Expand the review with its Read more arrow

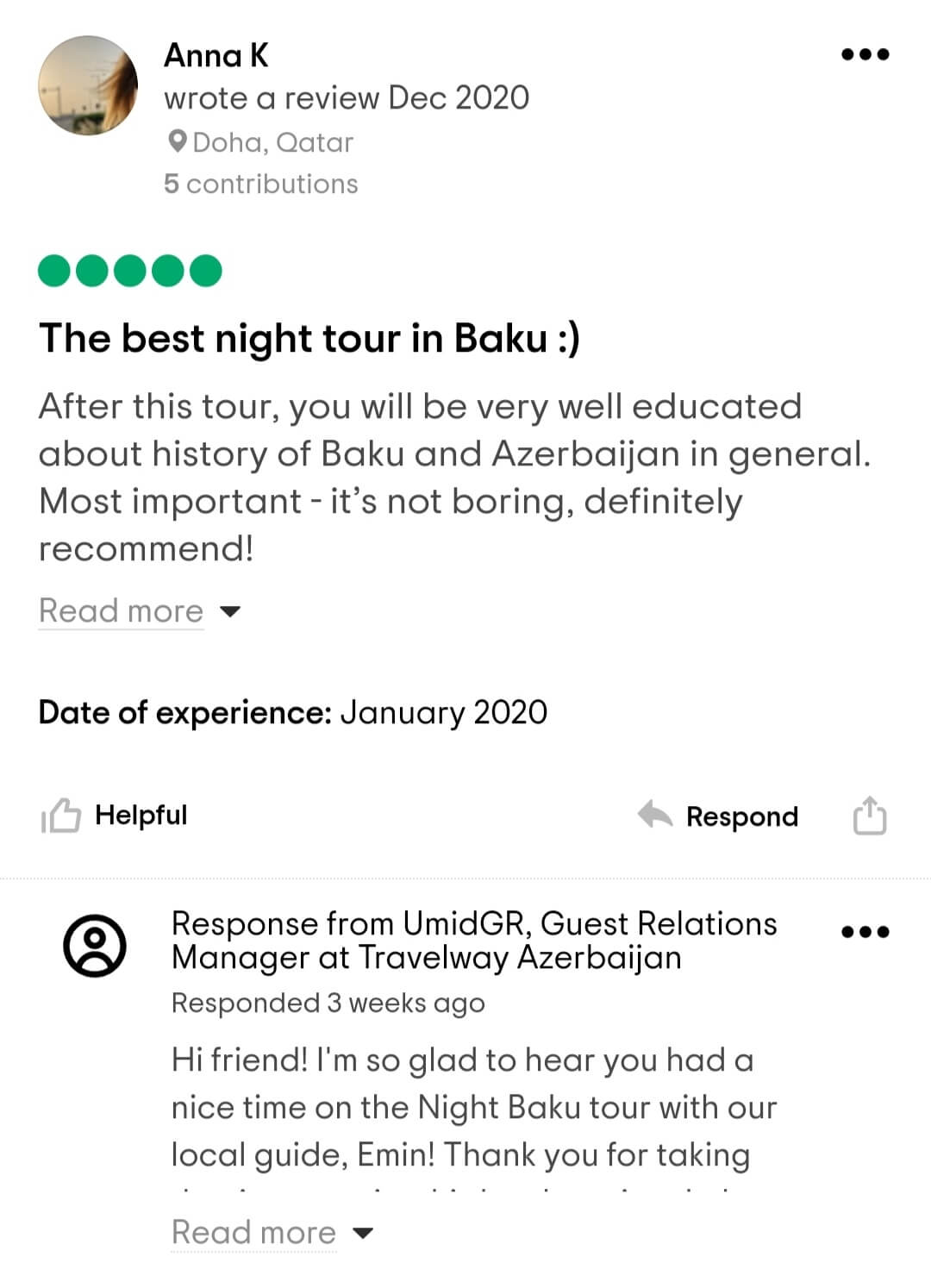230,612
